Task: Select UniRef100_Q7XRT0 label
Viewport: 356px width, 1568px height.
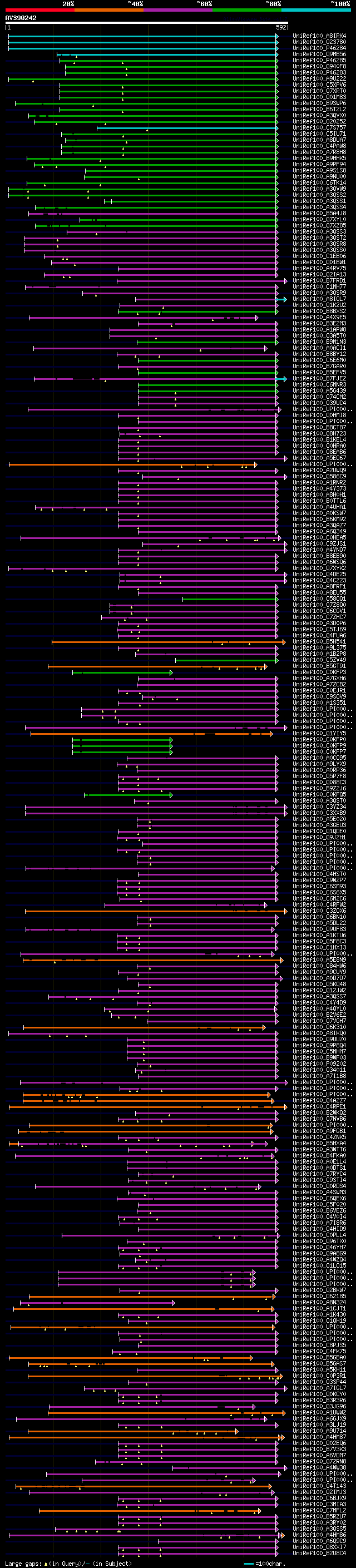Action: [319, 91]
